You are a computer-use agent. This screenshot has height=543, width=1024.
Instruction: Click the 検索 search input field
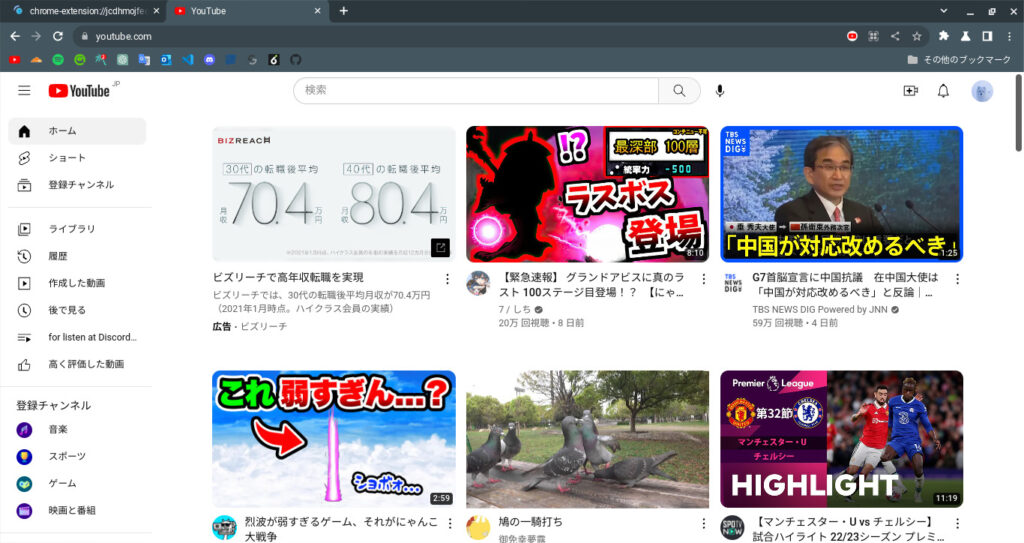pos(475,91)
